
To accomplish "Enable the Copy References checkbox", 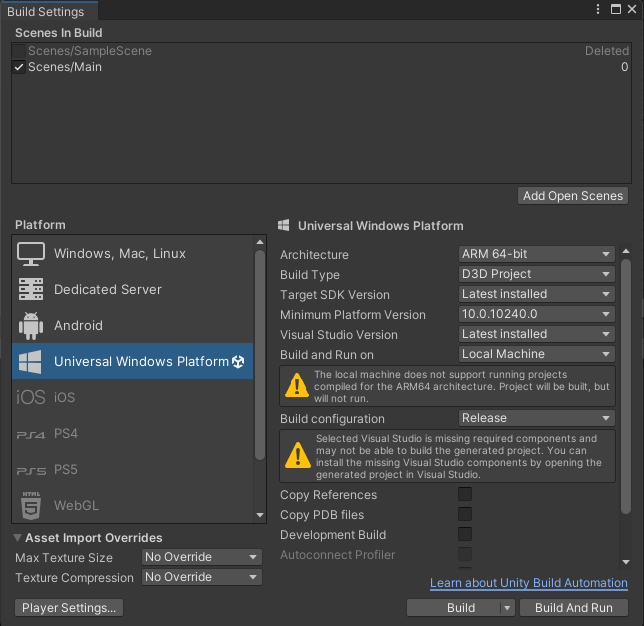I will [465, 495].
